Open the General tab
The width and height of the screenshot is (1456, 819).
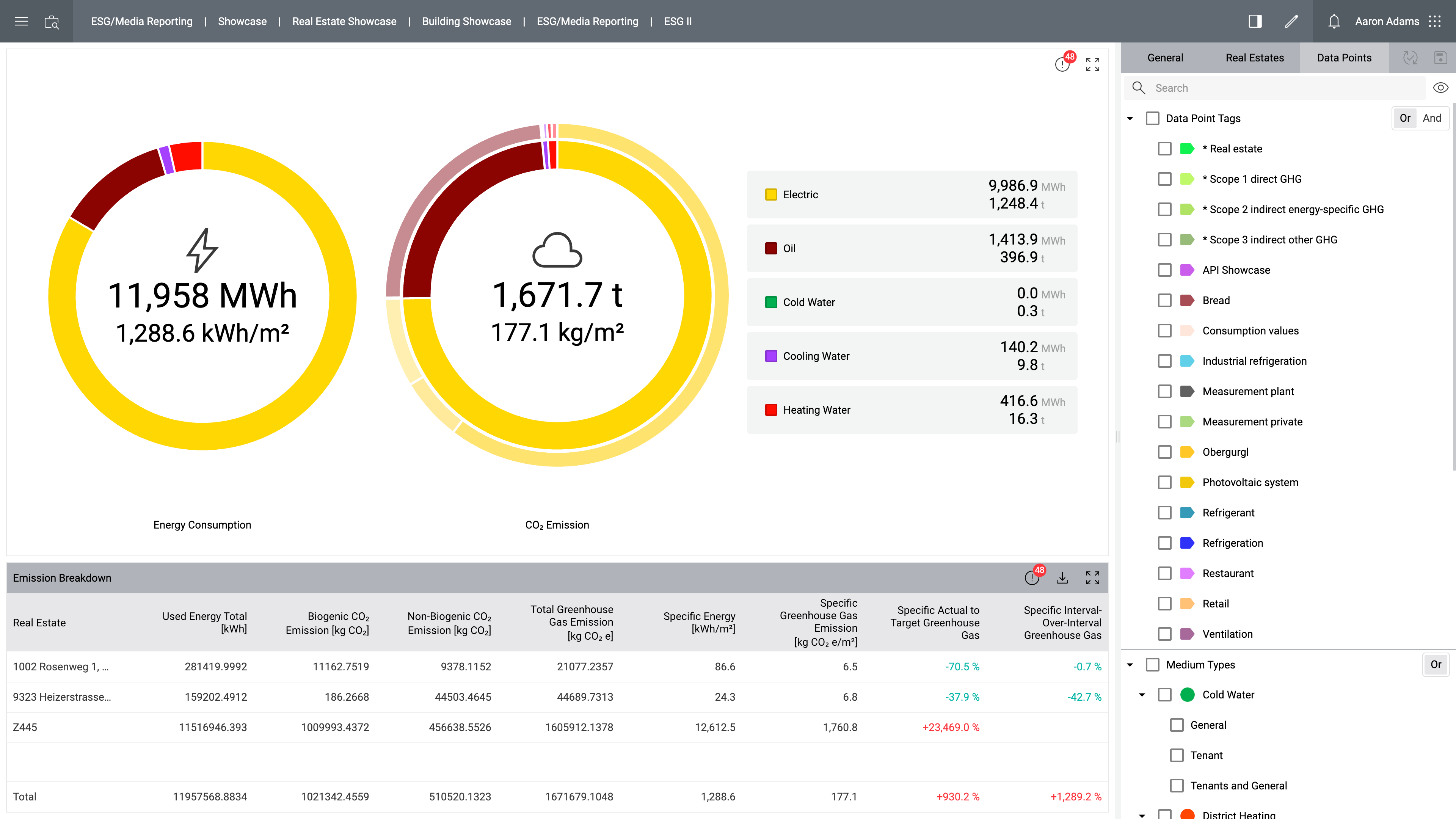tap(1165, 58)
